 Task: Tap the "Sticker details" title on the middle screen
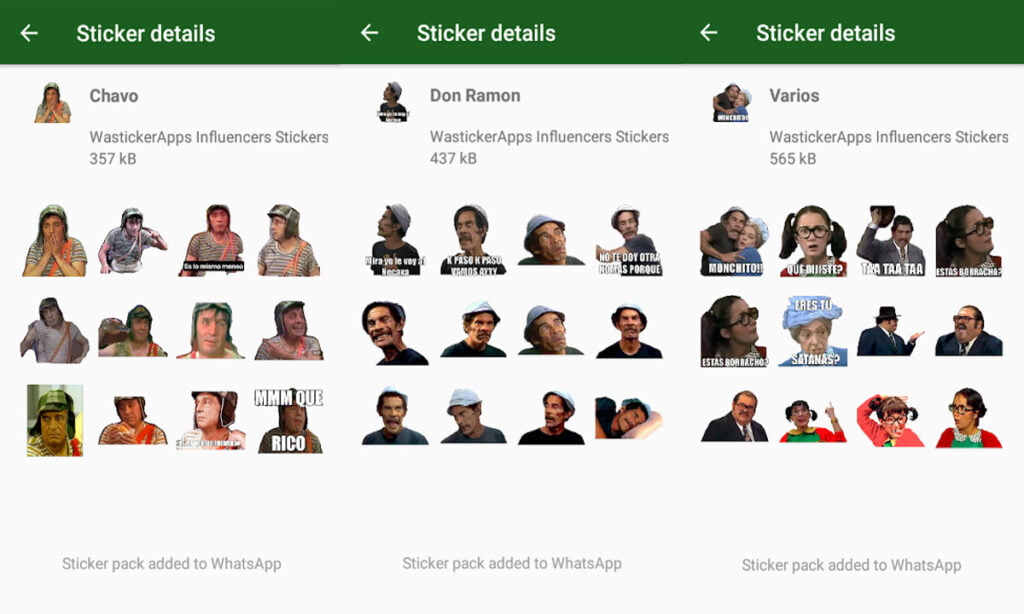click(487, 33)
